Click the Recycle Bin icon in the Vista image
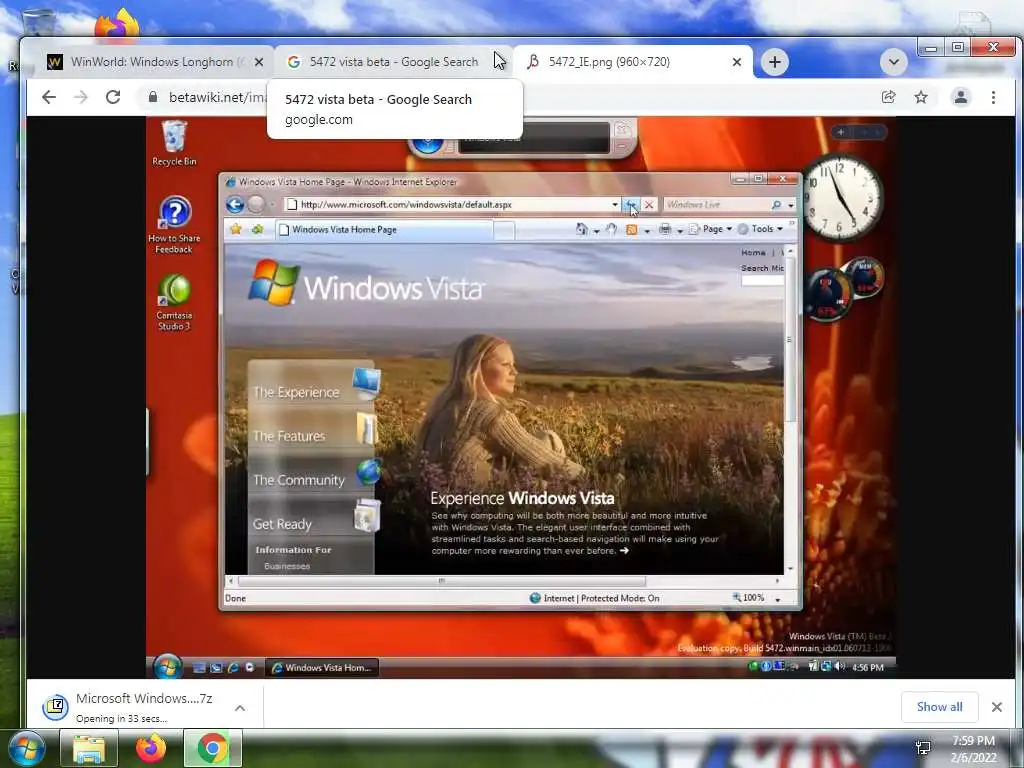The width and height of the screenshot is (1024, 768). [x=174, y=143]
